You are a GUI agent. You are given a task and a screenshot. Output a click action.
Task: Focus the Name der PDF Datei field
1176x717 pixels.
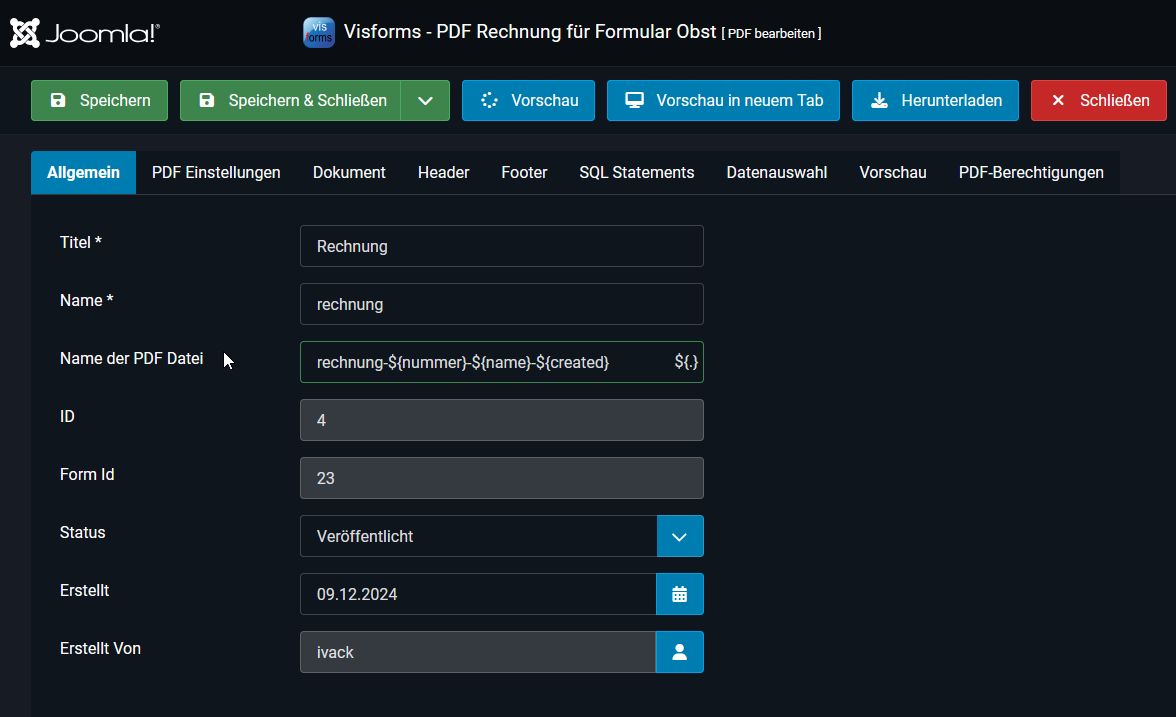[x=480, y=362]
